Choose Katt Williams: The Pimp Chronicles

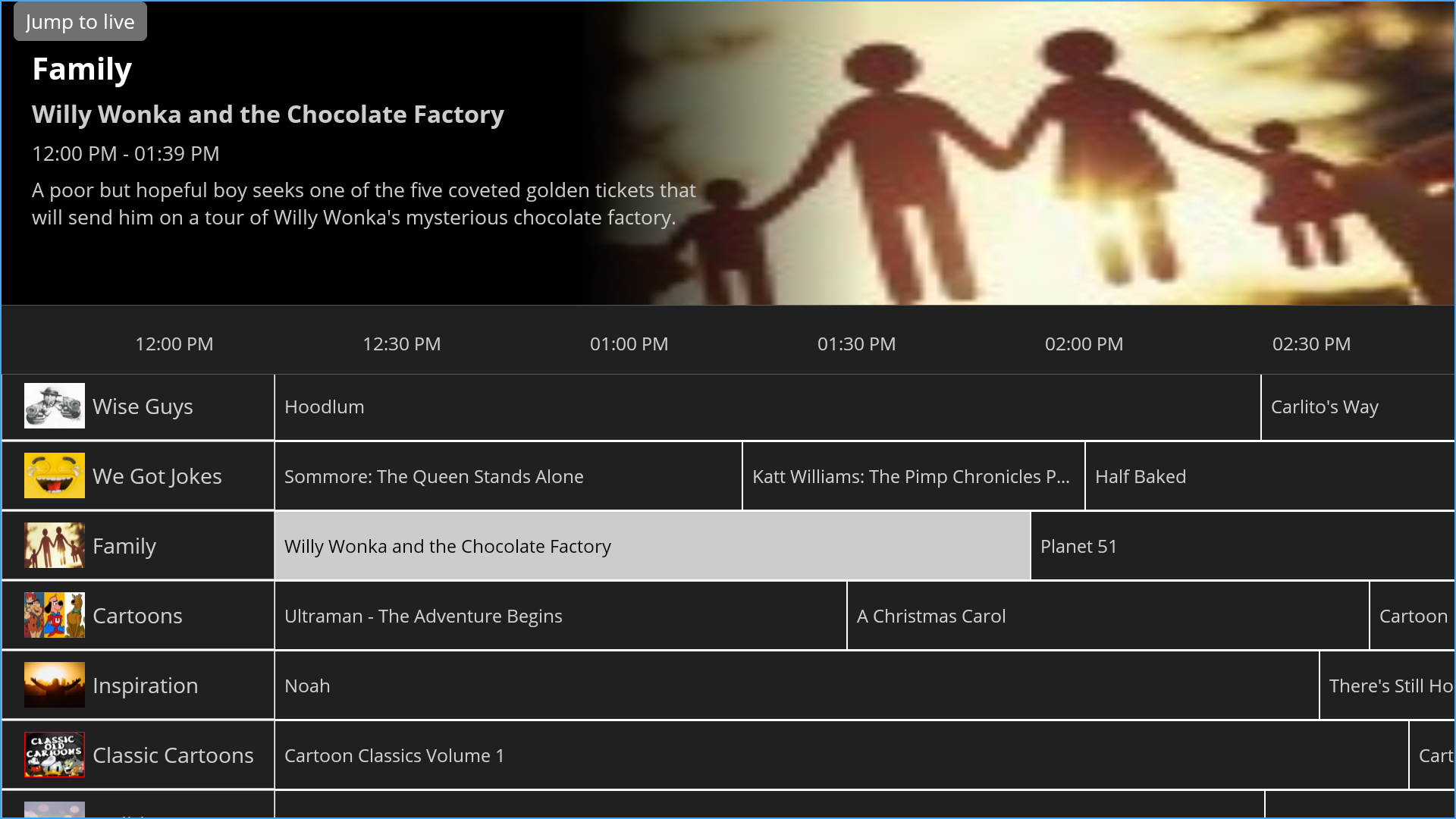[x=912, y=477]
